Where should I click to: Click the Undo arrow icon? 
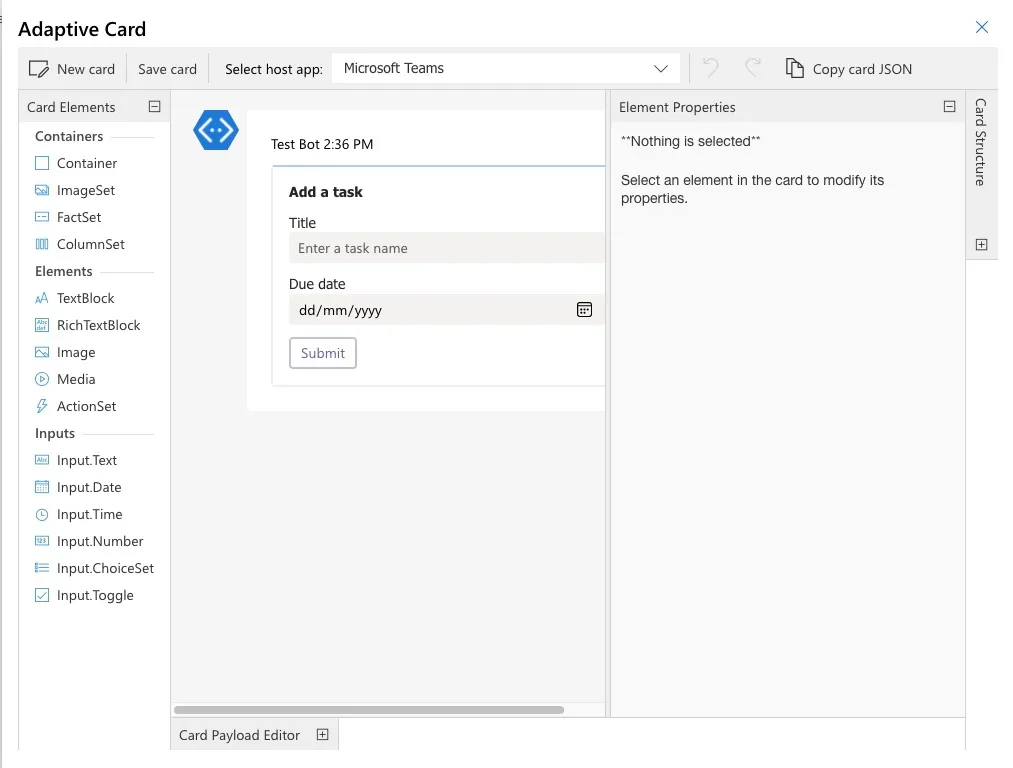pyautogui.click(x=711, y=67)
